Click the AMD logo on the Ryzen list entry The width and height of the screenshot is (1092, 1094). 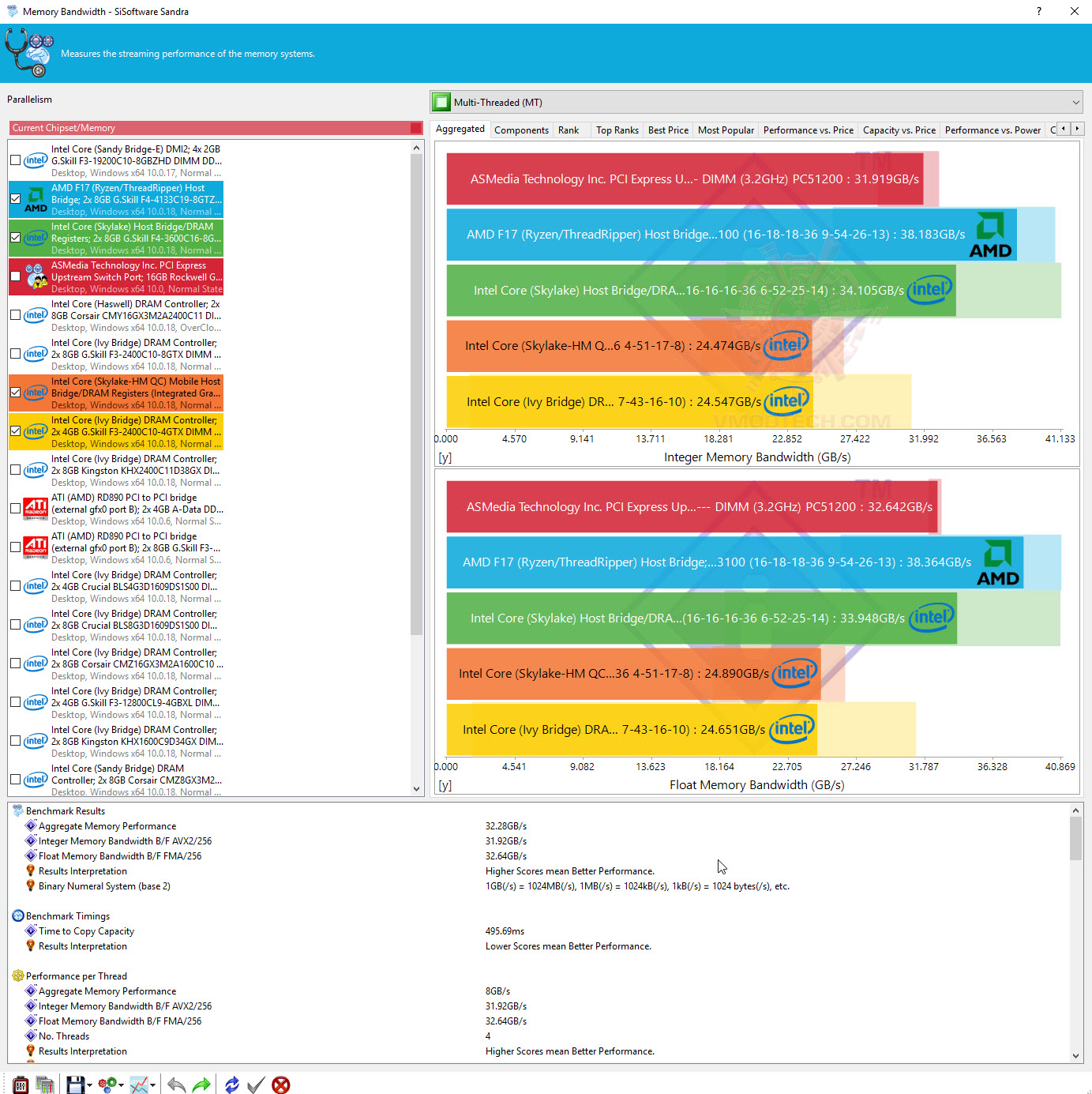(36, 200)
